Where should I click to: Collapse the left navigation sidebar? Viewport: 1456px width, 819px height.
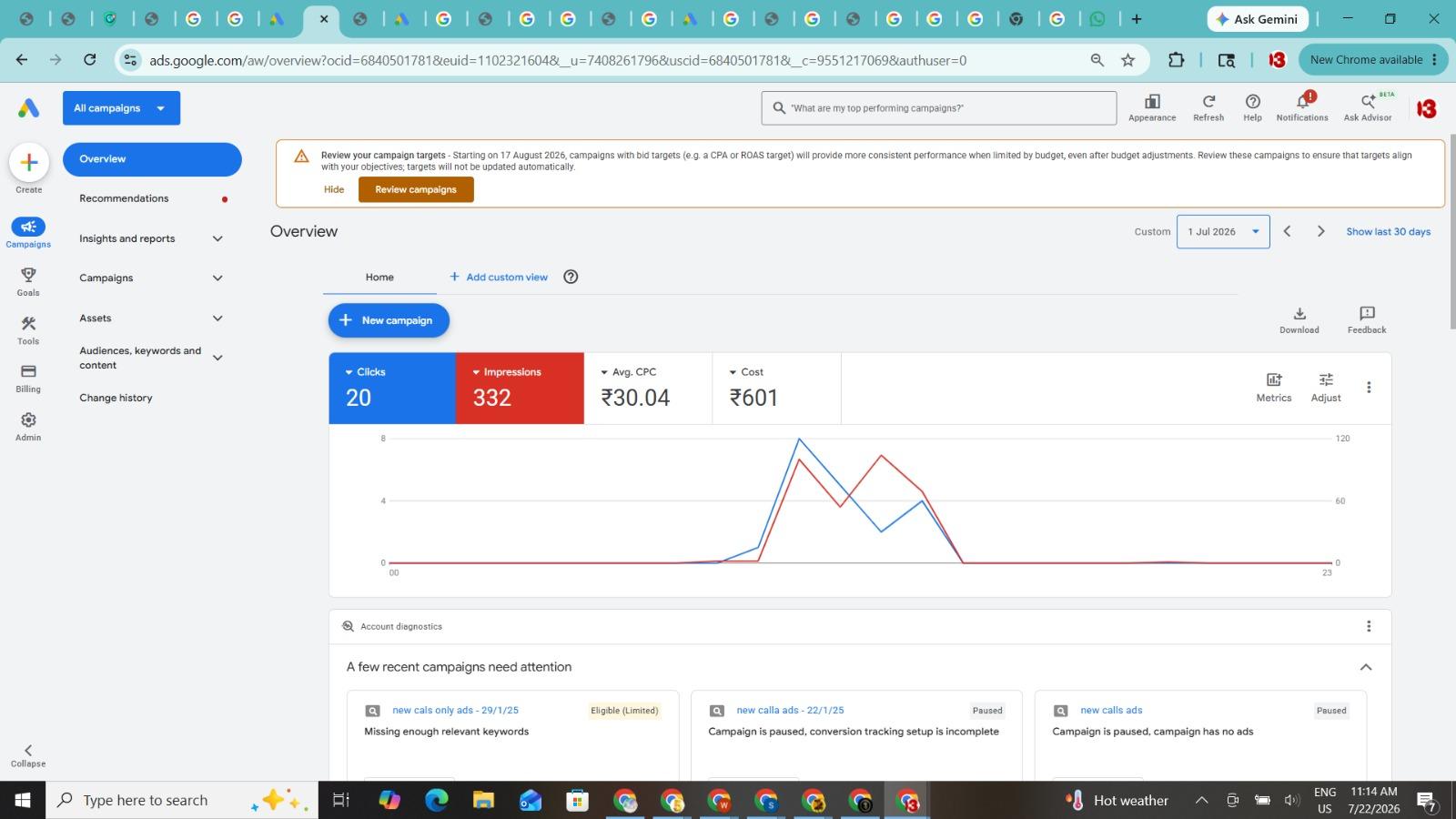point(28,755)
